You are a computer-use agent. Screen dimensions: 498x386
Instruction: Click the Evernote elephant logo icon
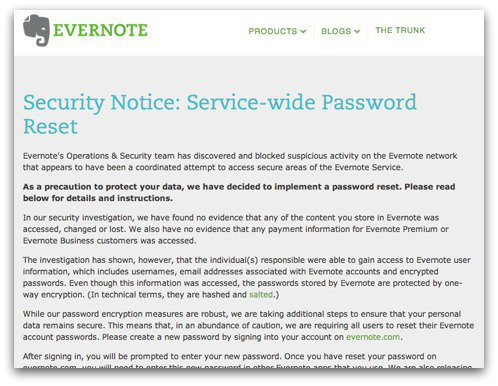click(x=36, y=30)
